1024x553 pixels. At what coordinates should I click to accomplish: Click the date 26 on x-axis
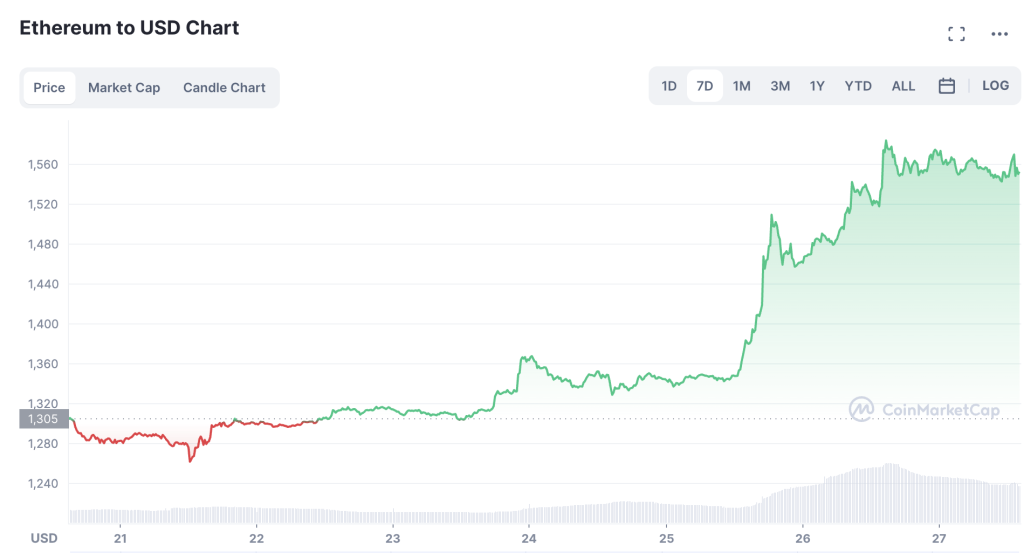(803, 539)
